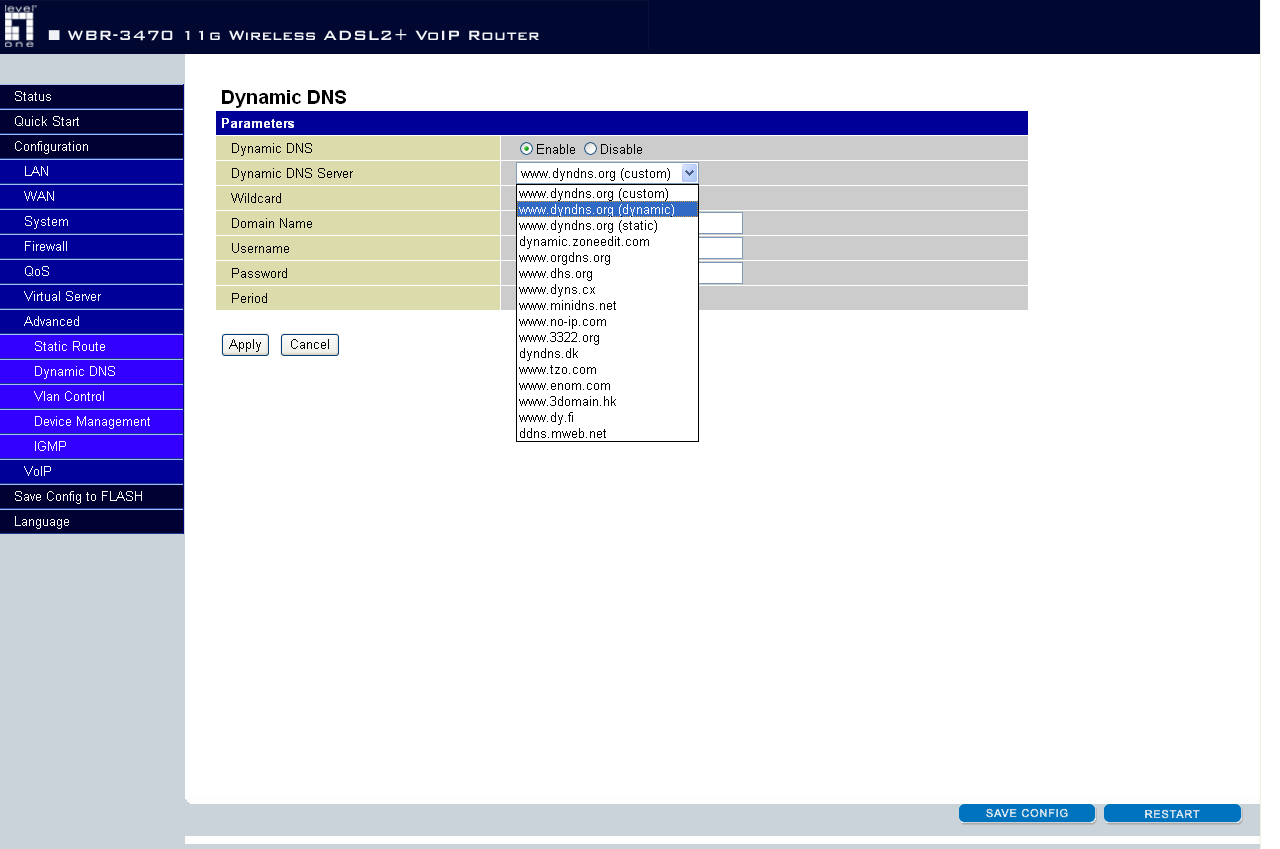Image resolution: width=1280 pixels, height=849 pixels.
Task: Open IGMP settings
Action: pos(92,446)
